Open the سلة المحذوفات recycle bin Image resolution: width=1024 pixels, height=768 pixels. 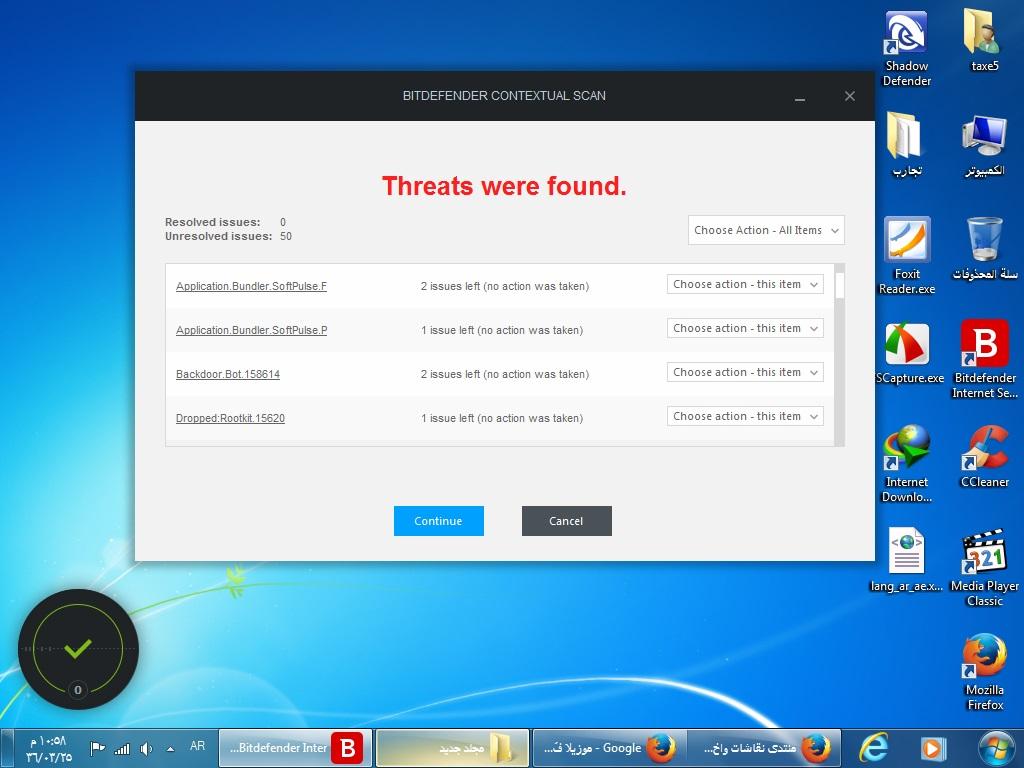point(984,249)
